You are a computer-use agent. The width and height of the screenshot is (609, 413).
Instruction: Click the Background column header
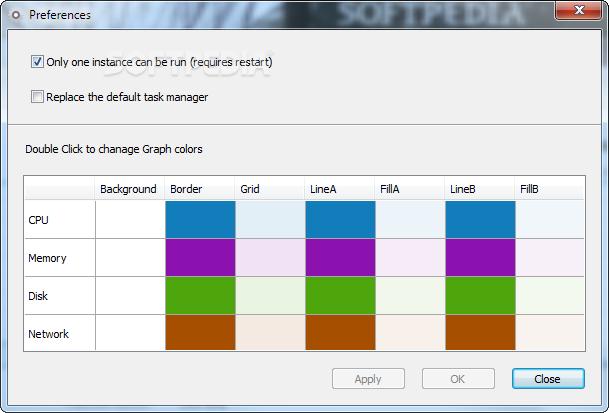tap(129, 189)
